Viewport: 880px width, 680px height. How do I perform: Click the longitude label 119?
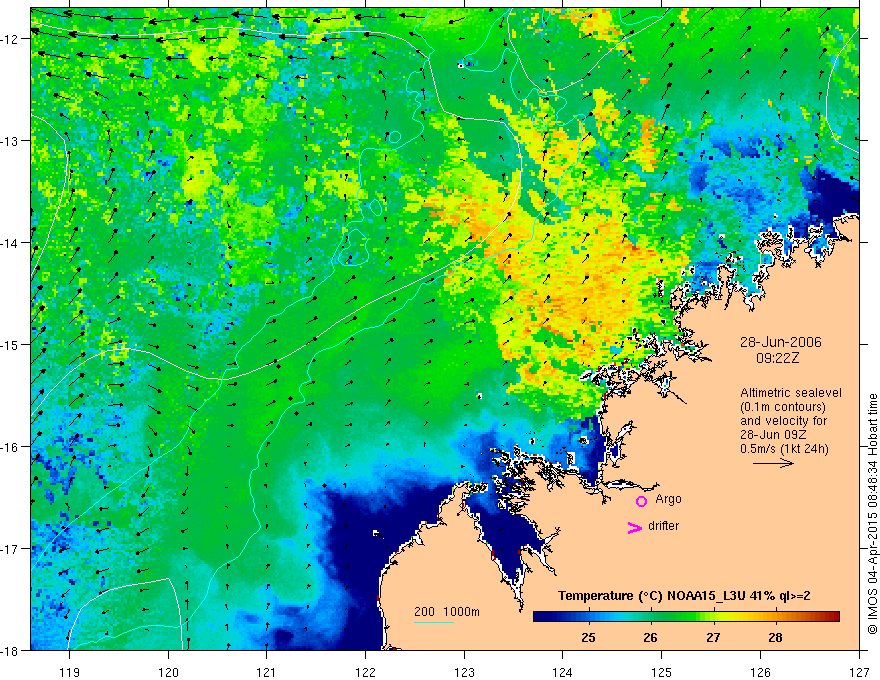pos(70,672)
